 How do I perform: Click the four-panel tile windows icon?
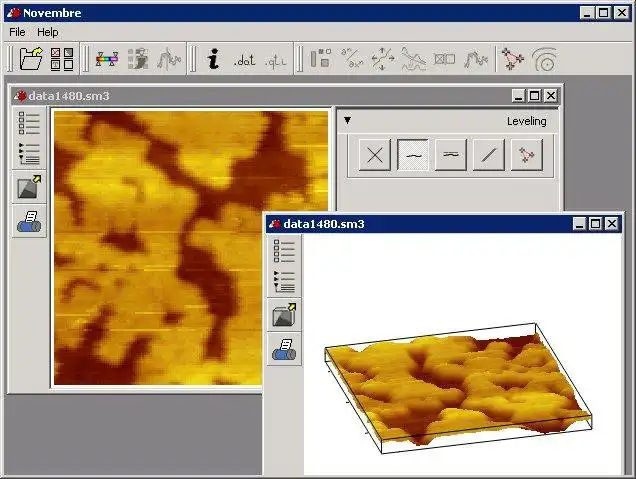(x=62, y=59)
